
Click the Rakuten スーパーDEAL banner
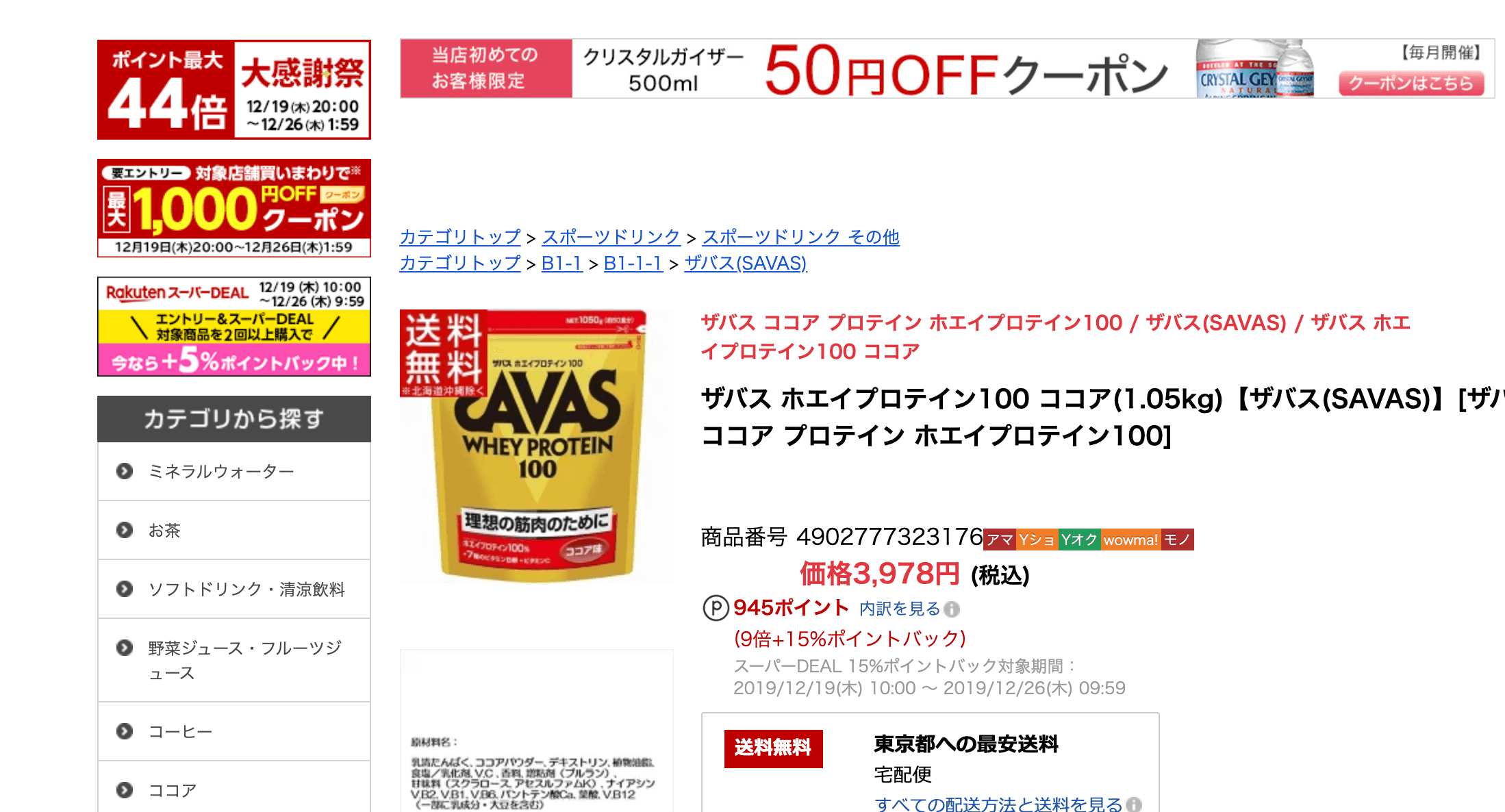point(234,327)
